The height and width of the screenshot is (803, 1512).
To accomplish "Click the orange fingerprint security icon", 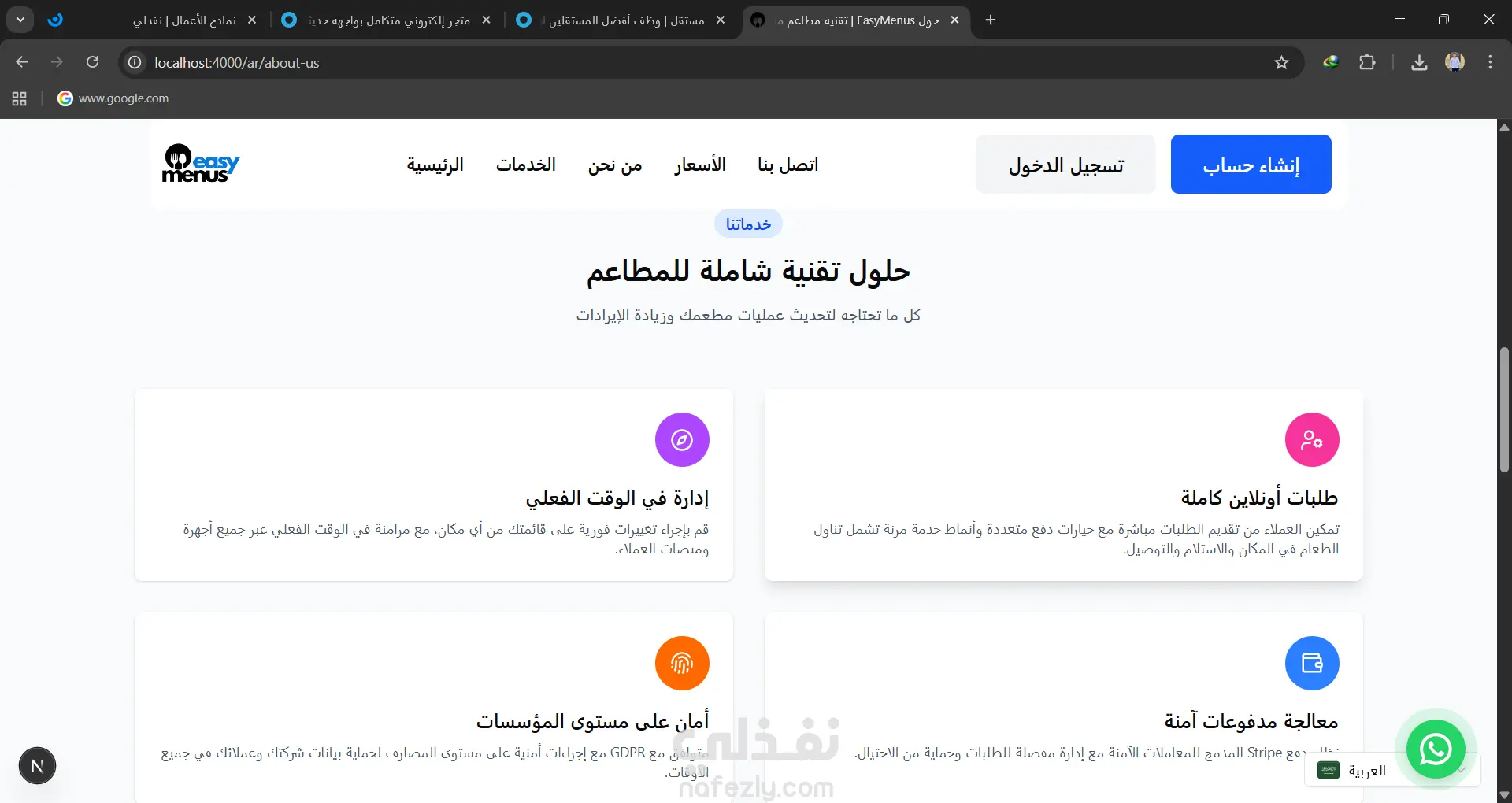I will pos(682,663).
